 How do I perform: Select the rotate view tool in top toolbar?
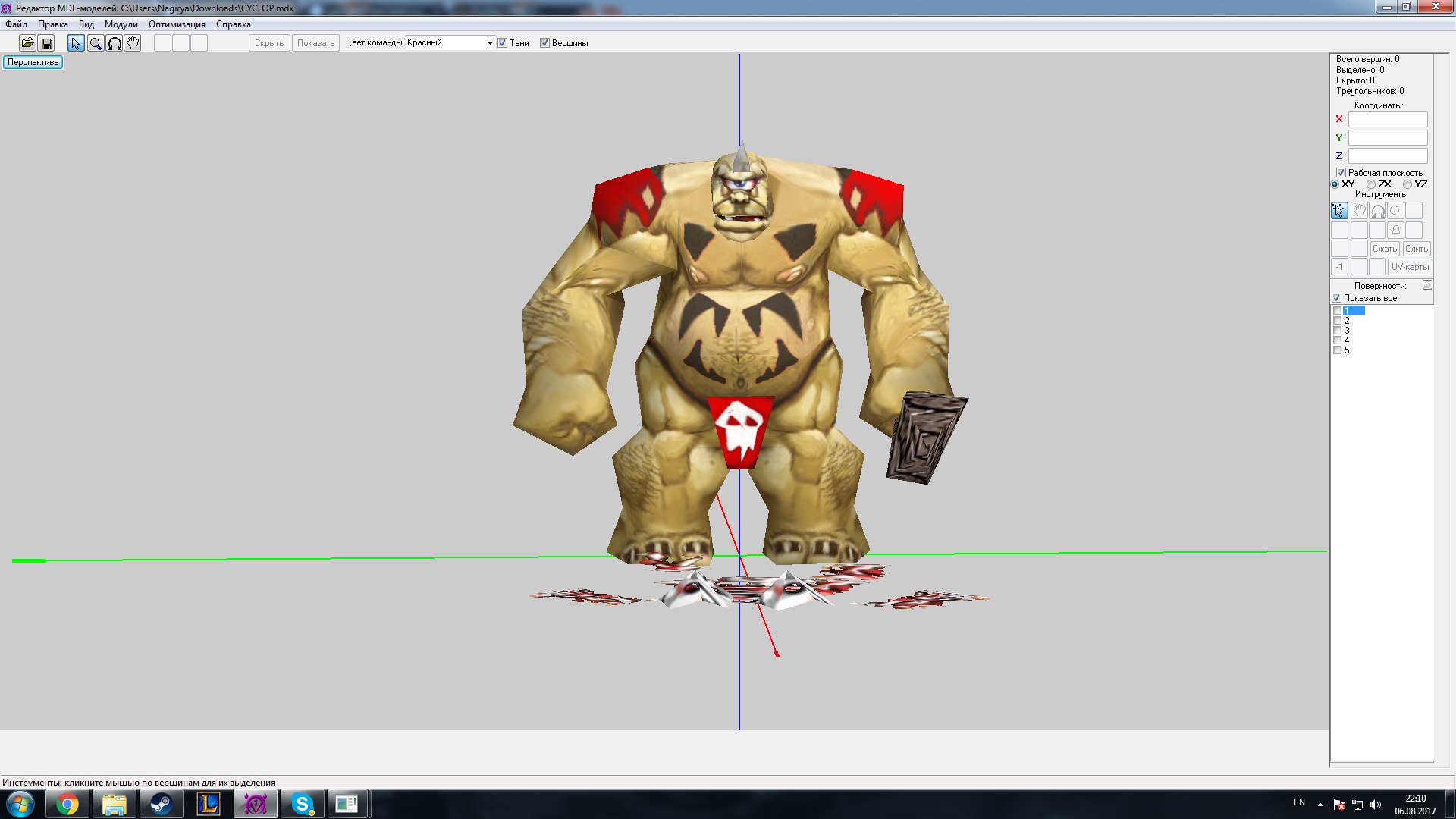115,43
